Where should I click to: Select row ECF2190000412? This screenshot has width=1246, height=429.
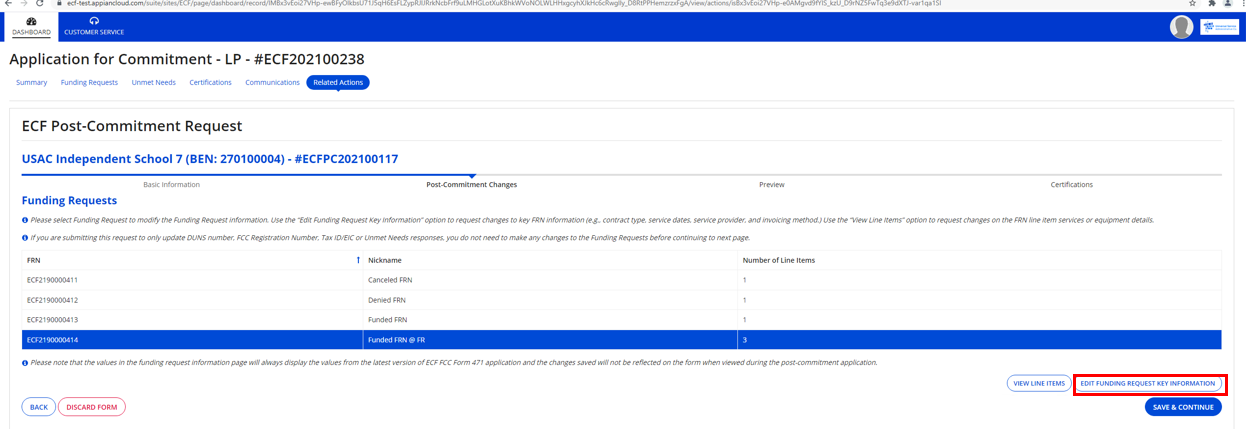[x=622, y=300]
